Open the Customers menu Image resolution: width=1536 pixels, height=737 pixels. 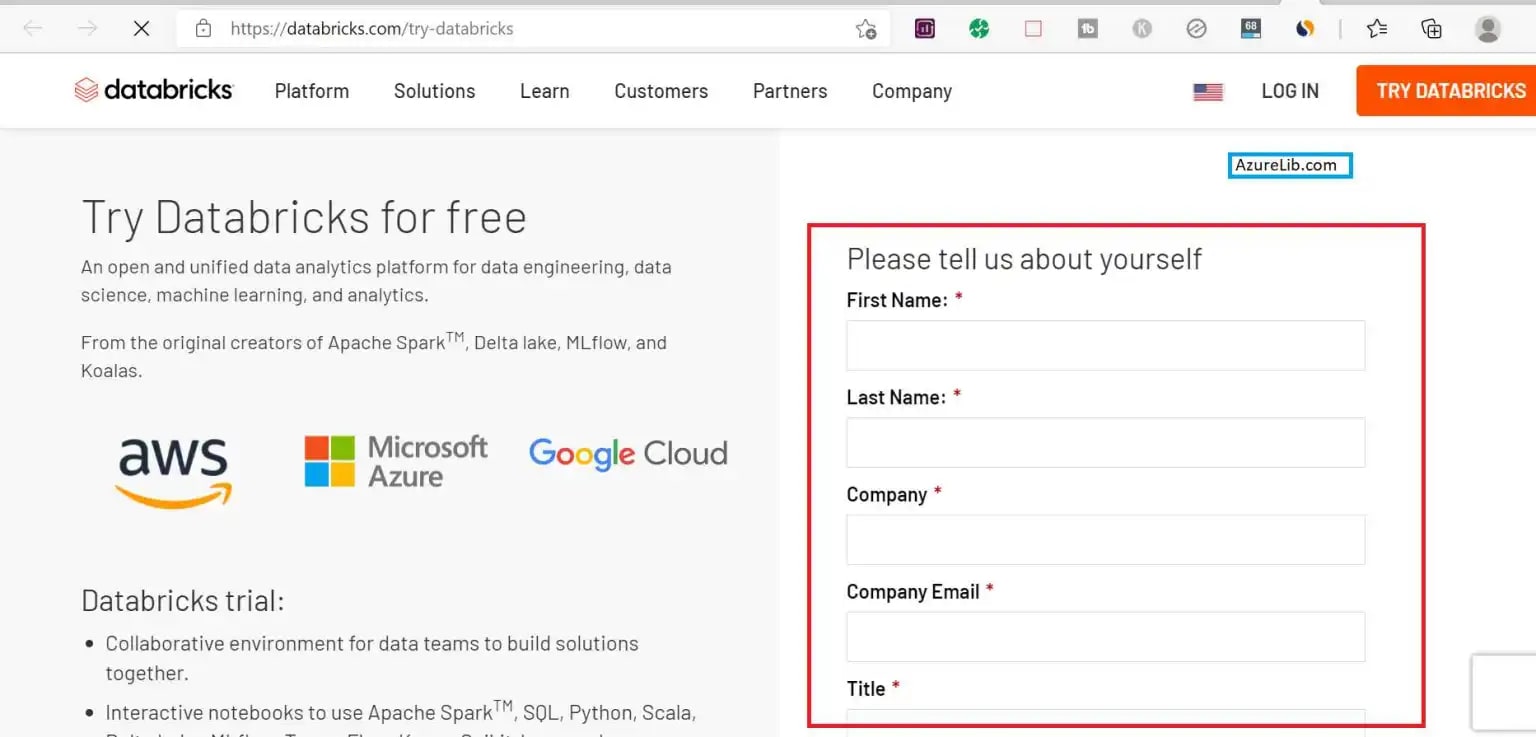point(661,91)
